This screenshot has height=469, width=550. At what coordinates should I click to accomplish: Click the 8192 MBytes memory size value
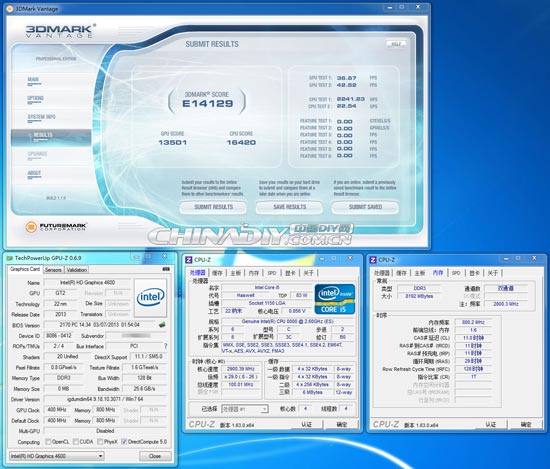tap(419, 296)
